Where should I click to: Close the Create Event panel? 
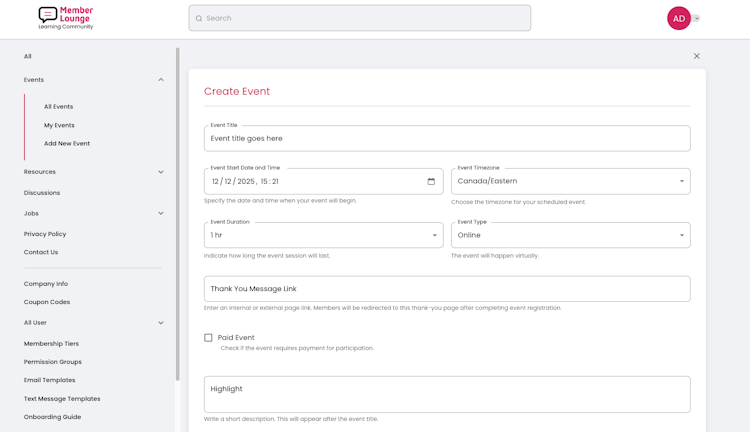pos(697,56)
